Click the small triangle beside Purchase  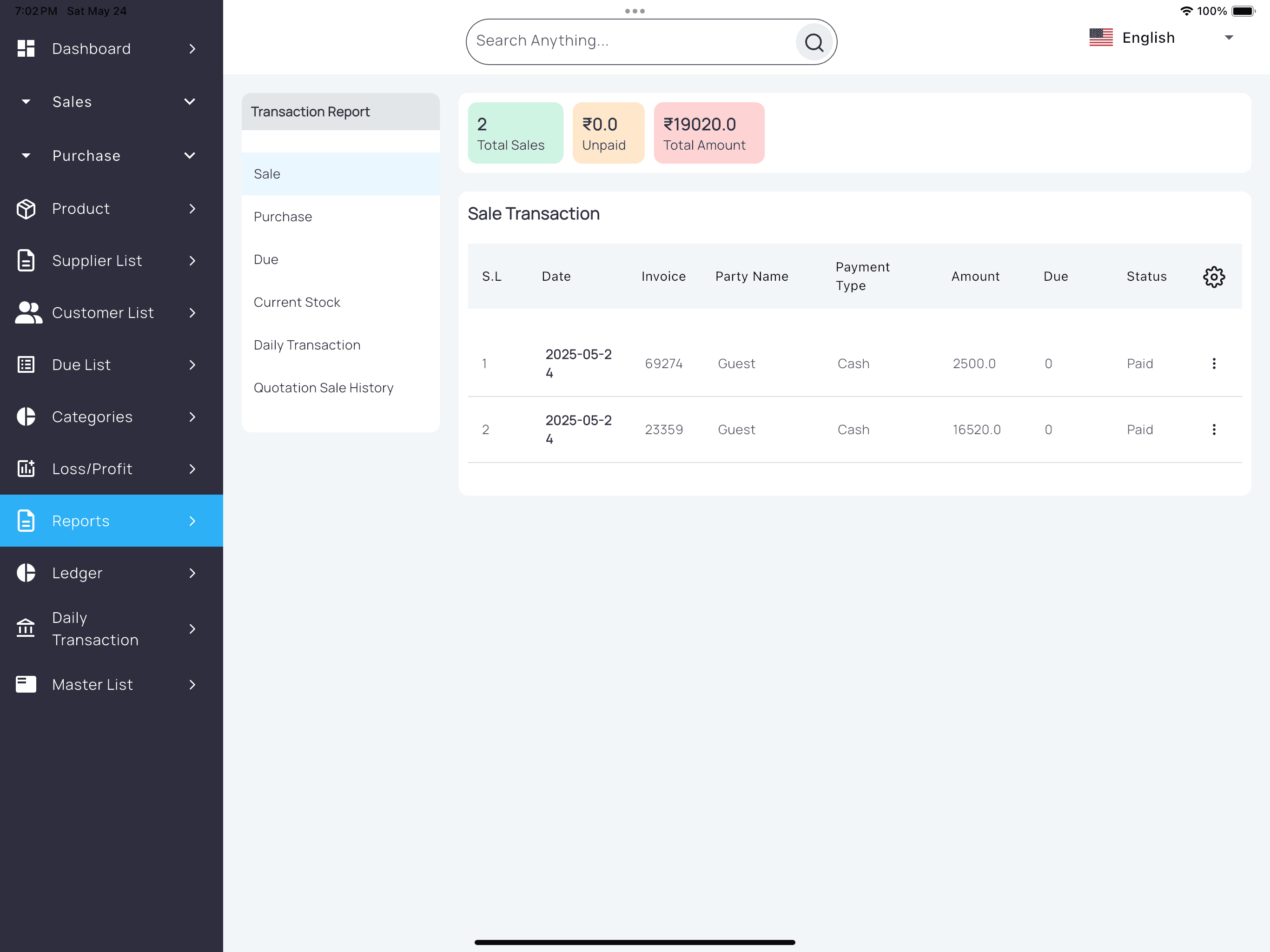point(26,156)
